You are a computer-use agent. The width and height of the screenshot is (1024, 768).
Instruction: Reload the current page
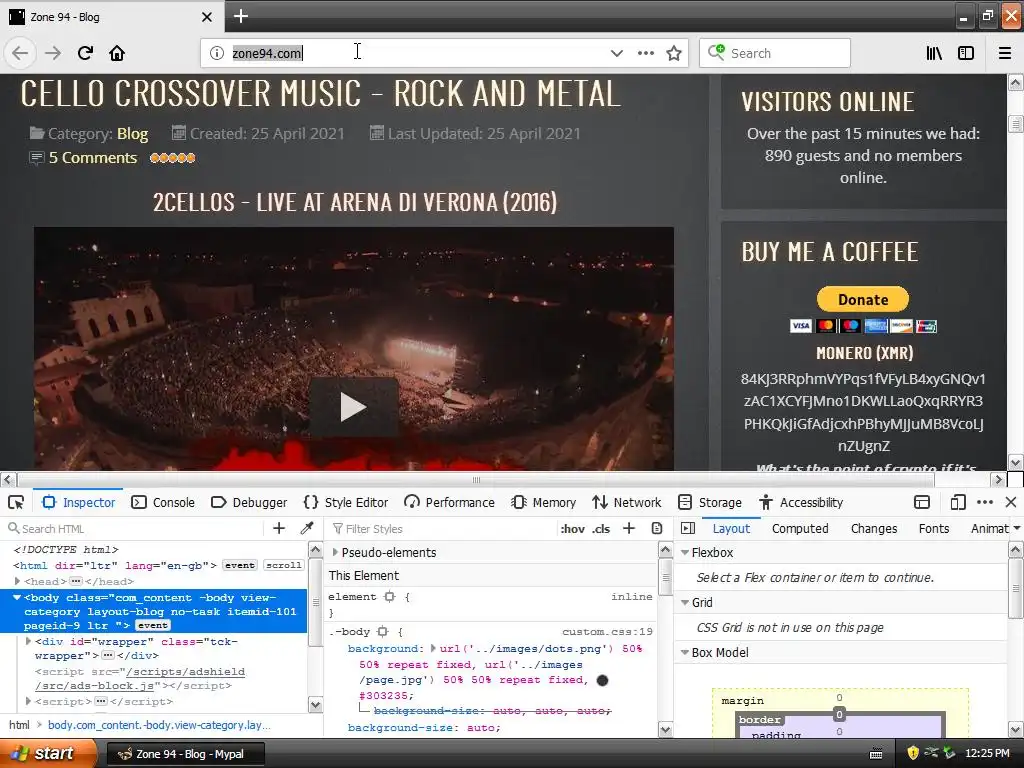point(85,53)
